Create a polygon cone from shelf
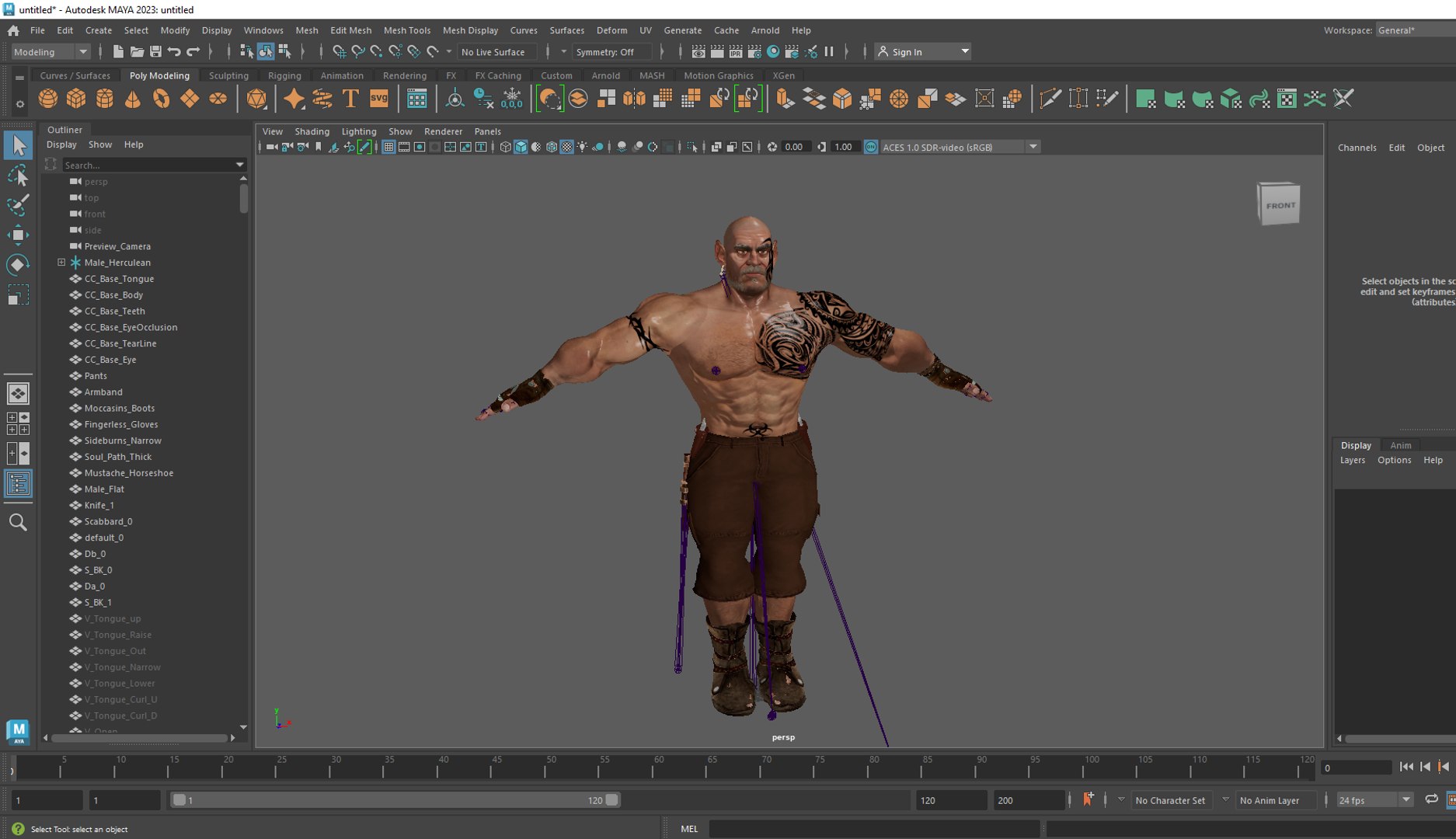 click(133, 99)
